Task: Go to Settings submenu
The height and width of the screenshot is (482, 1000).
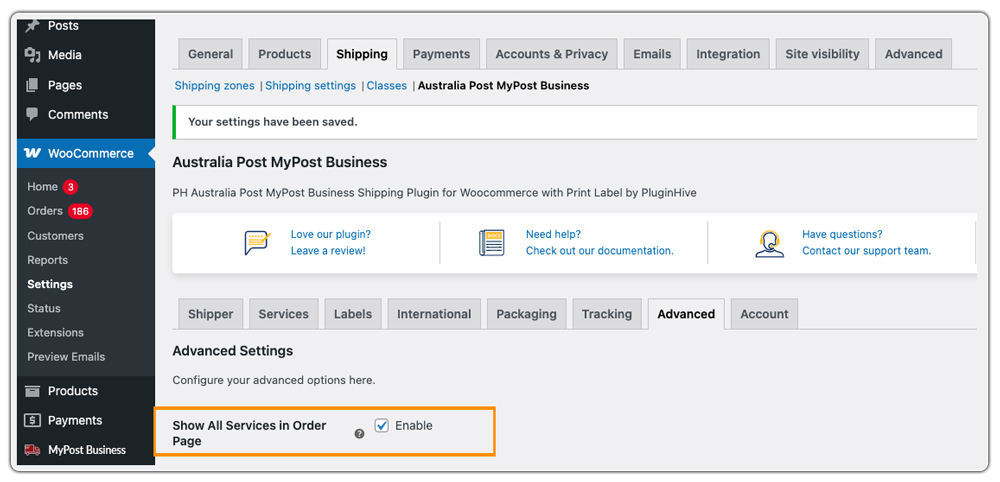Action: click(x=50, y=284)
